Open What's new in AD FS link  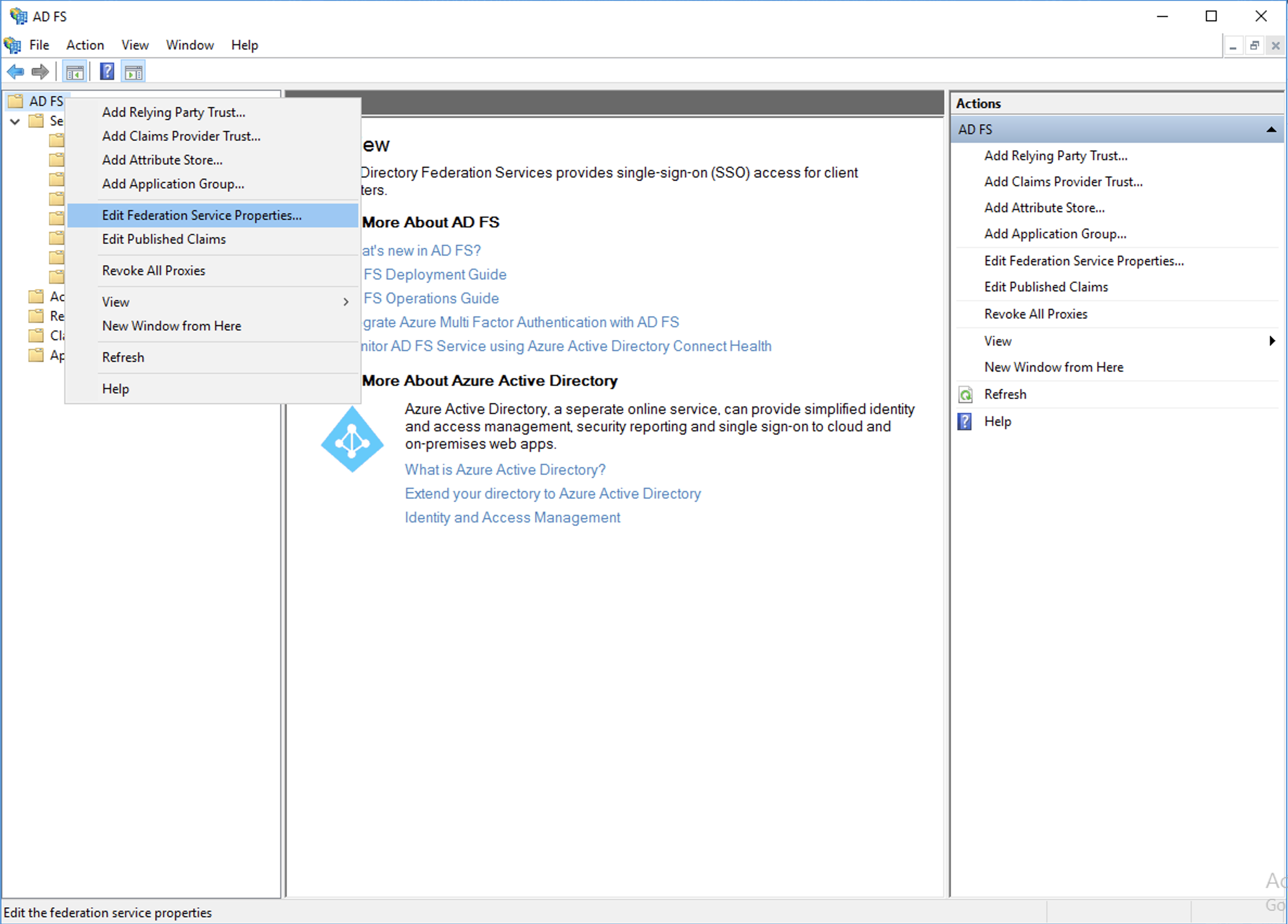tap(421, 251)
